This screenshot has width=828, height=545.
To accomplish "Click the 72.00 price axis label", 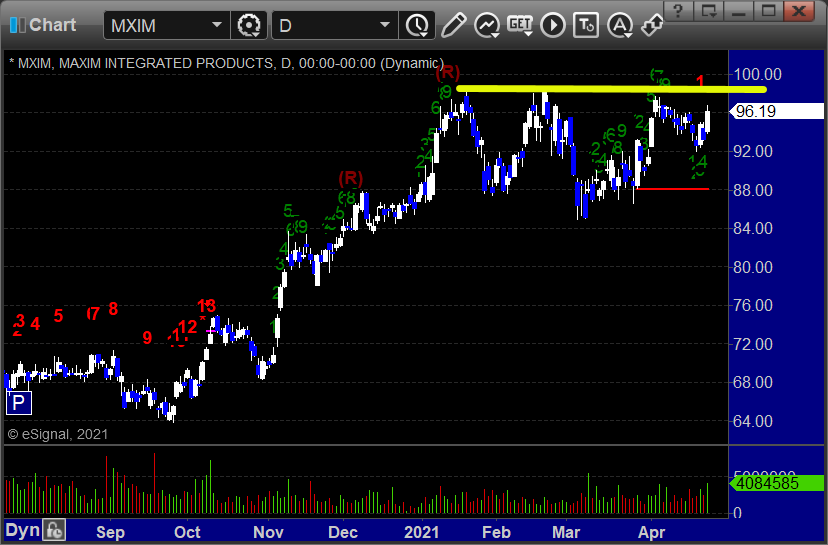I will pos(753,344).
